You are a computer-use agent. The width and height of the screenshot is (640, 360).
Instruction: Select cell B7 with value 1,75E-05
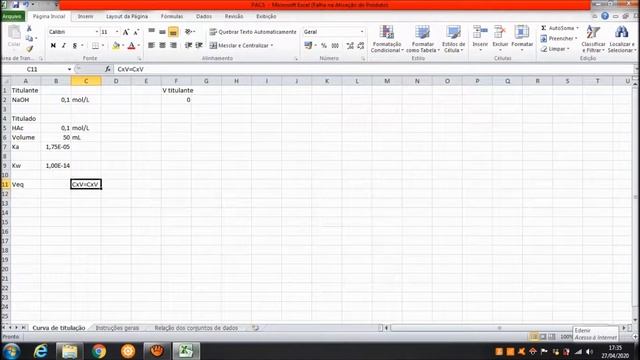point(56,147)
